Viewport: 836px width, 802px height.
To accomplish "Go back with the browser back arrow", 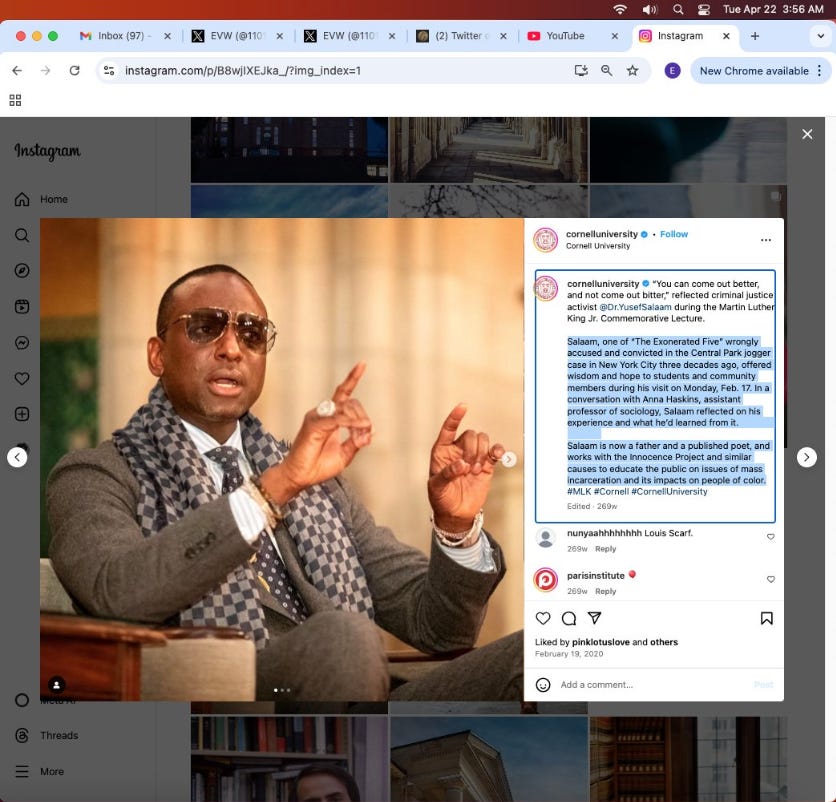I will (17, 71).
